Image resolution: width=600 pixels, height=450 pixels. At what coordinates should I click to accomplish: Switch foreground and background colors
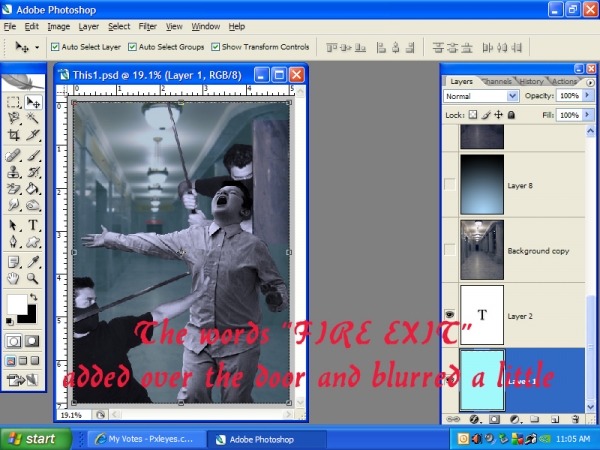(34, 297)
